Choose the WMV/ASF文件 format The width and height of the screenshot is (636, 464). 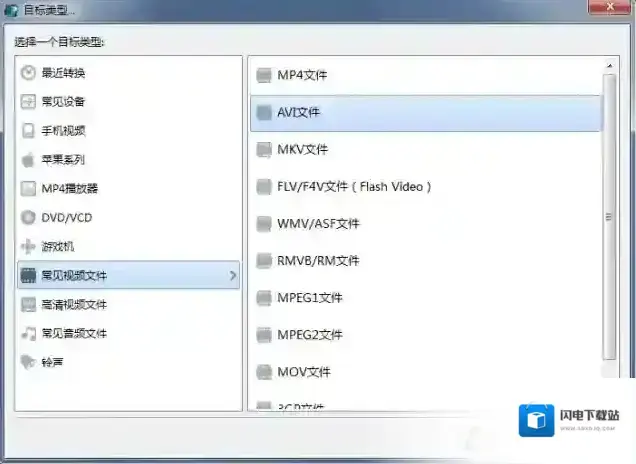318,223
